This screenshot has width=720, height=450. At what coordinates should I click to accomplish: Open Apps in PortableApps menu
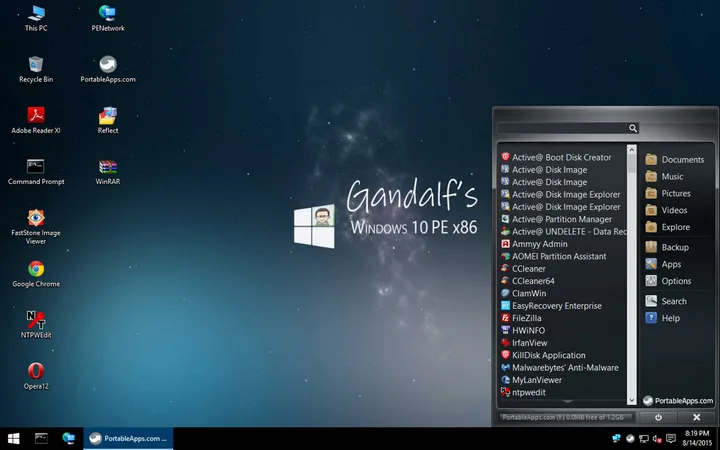pyautogui.click(x=663, y=264)
